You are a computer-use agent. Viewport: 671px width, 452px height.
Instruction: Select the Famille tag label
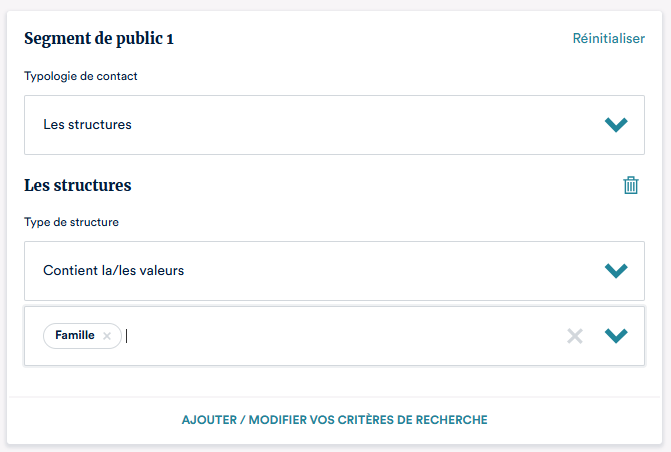75,336
